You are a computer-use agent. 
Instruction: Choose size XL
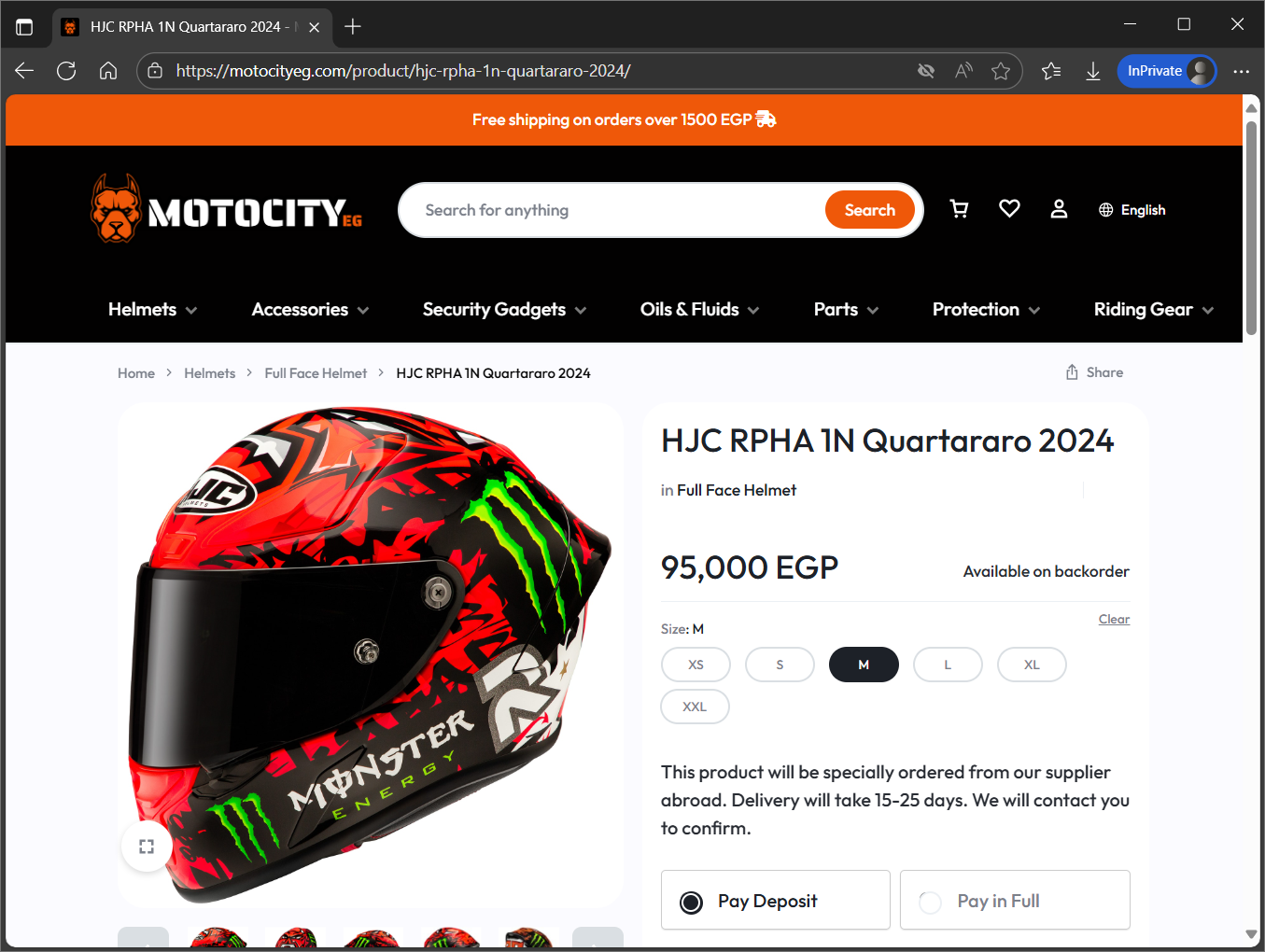click(1032, 665)
